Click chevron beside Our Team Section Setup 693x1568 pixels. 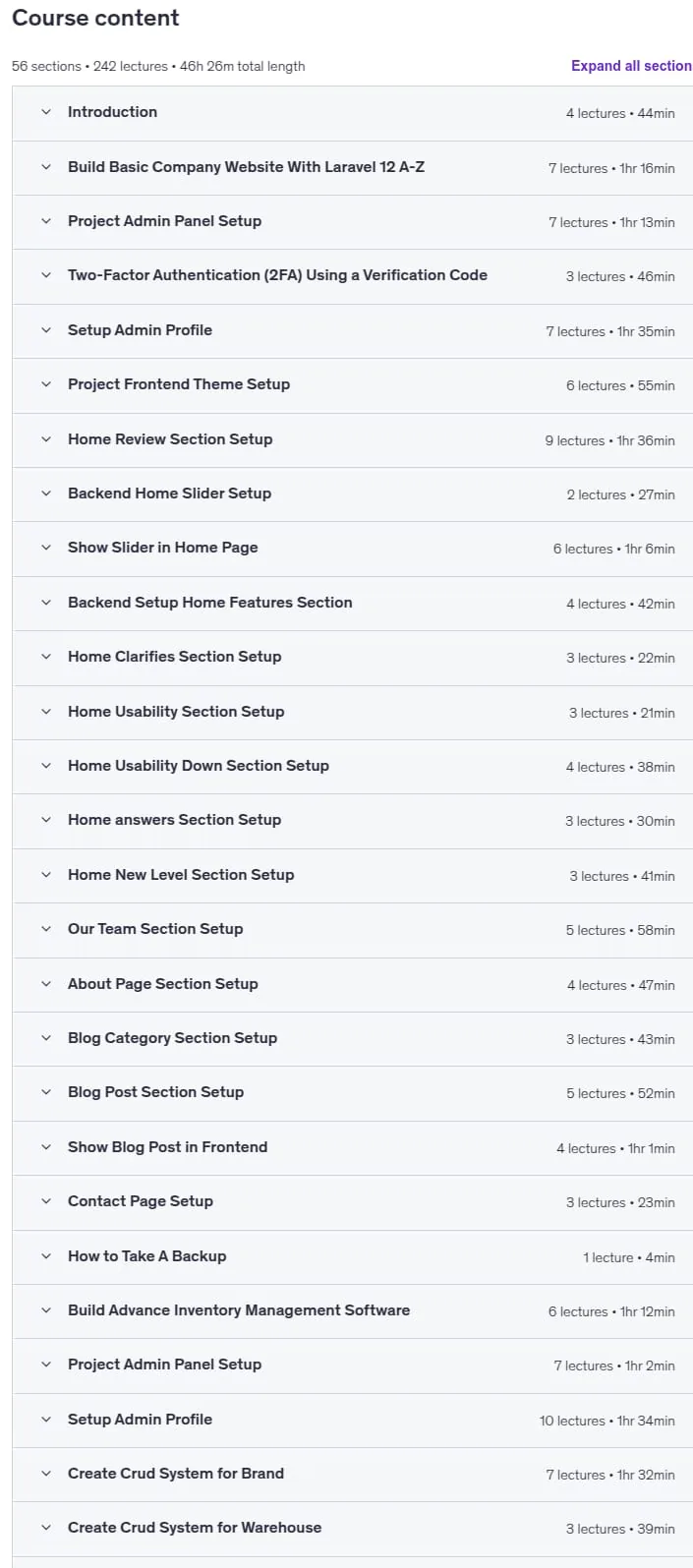click(45, 929)
